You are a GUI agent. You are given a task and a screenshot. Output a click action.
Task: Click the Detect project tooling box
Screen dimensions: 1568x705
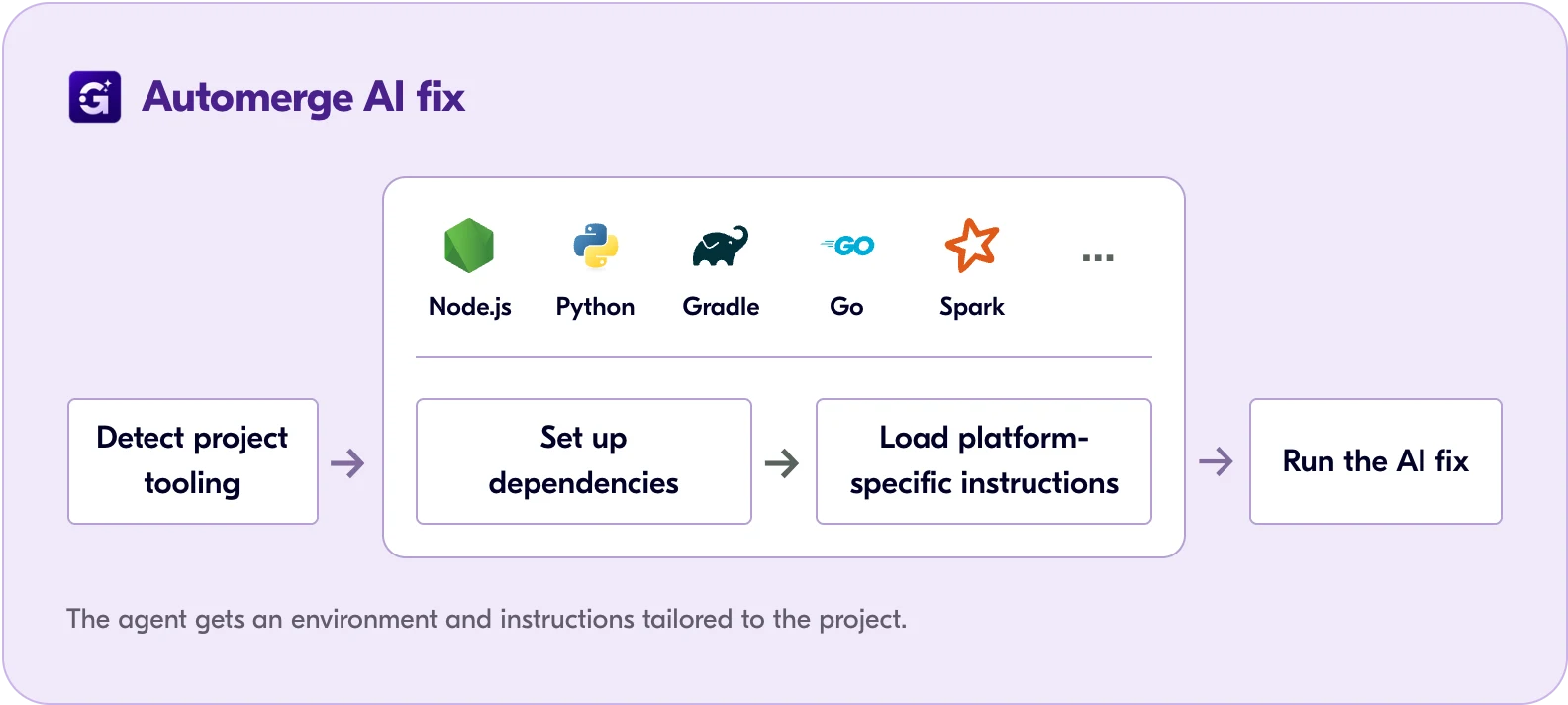coord(193,461)
